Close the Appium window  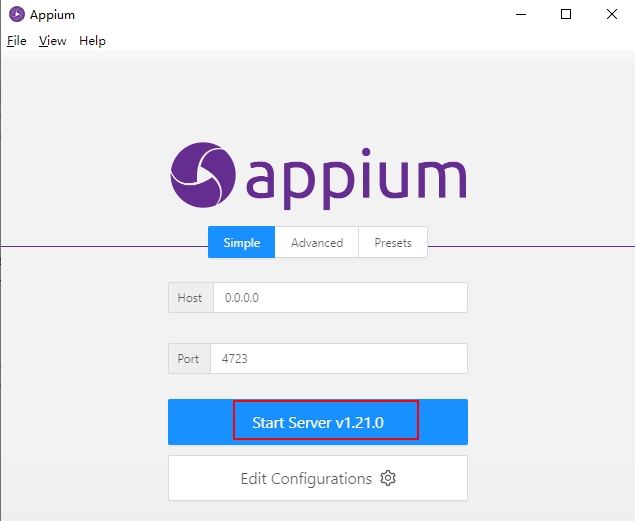click(x=612, y=15)
